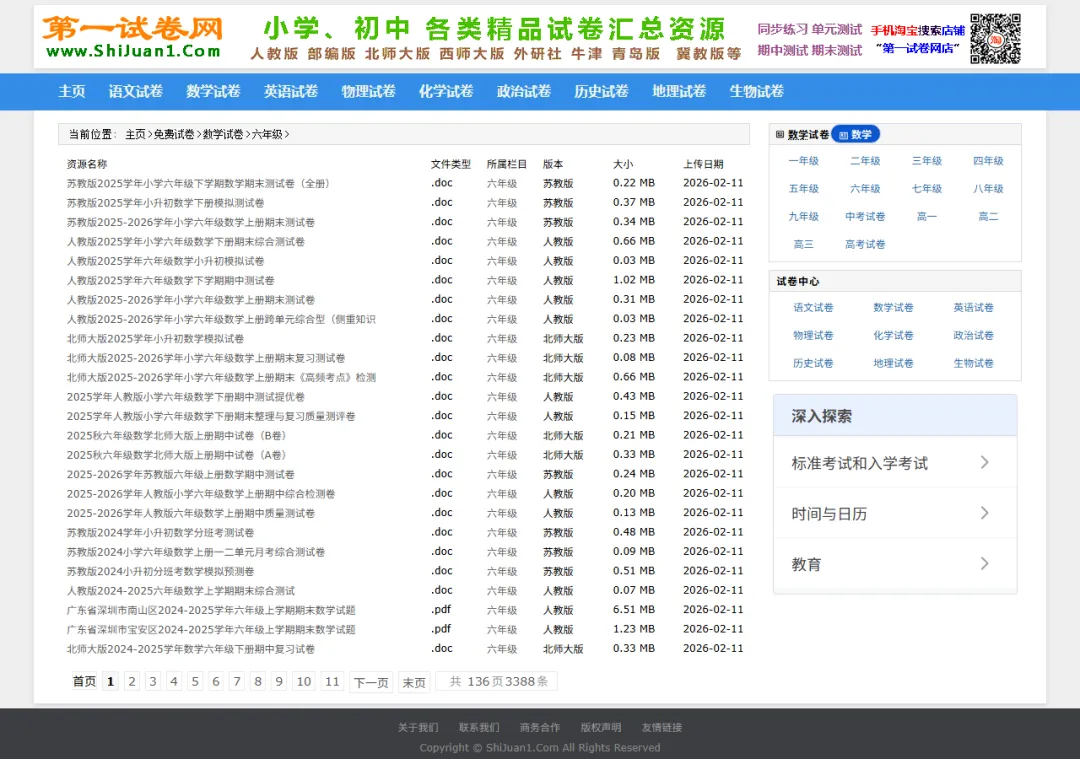Select 九年级 in the grade sidebar

click(804, 216)
